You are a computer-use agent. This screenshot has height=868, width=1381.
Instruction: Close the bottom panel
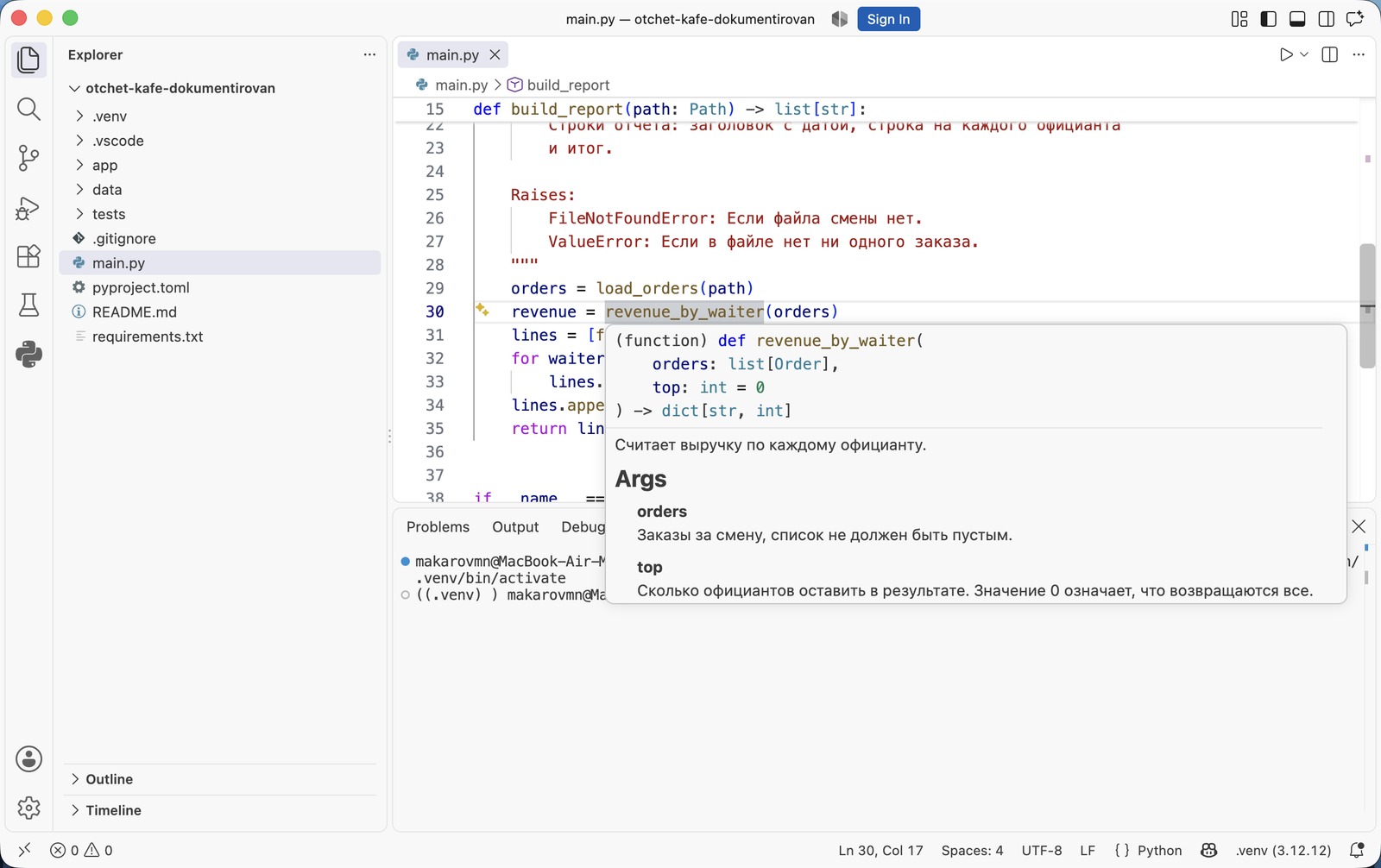[1359, 526]
